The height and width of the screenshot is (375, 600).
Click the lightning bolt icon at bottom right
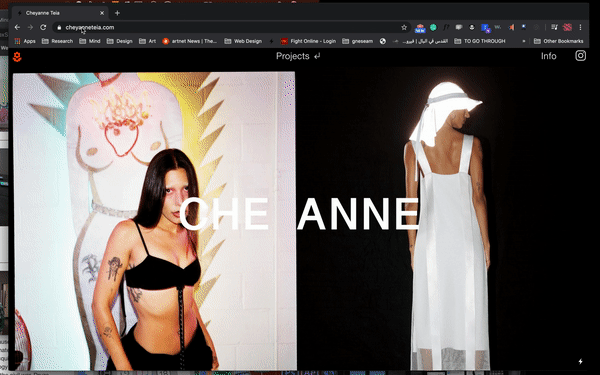580,361
